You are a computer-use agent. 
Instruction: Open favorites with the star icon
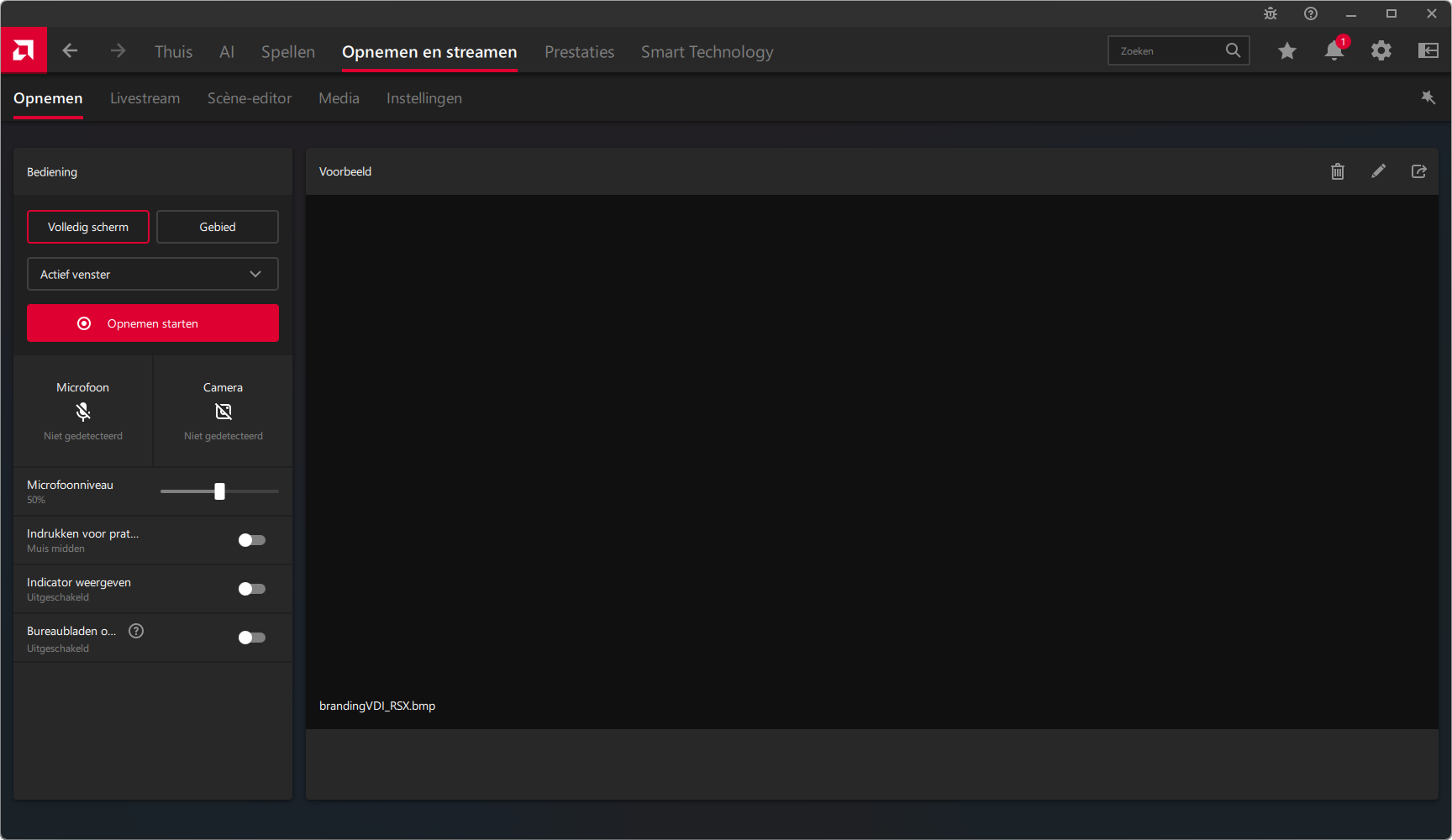pyautogui.click(x=1286, y=51)
